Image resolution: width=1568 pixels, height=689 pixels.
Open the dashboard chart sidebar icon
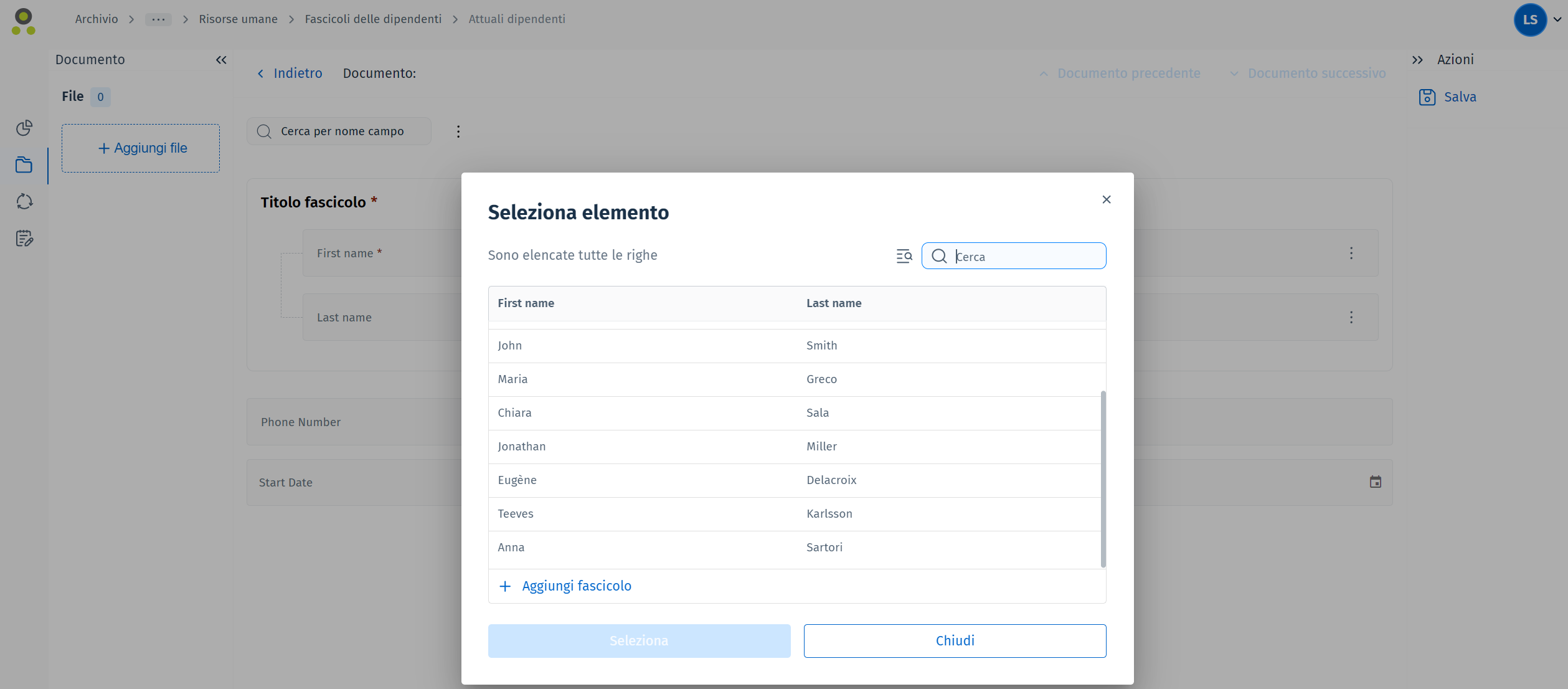(x=24, y=128)
